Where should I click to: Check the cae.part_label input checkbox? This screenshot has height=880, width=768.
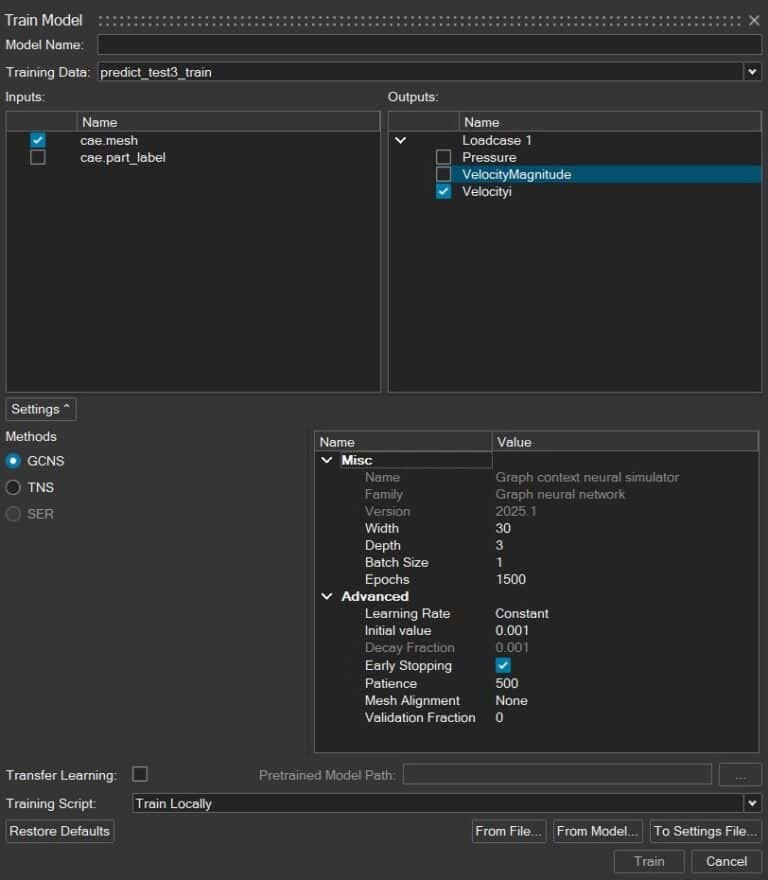tap(38, 157)
